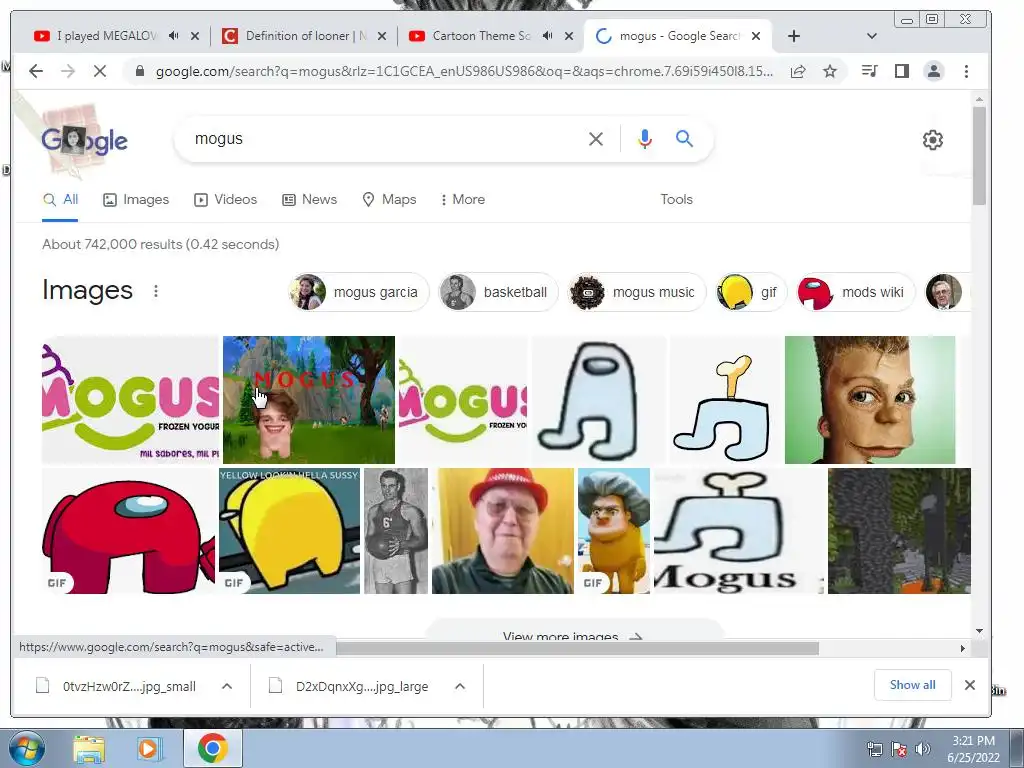Expand options for 0tvzHzw0rZ jpg_small download

click(x=227, y=686)
